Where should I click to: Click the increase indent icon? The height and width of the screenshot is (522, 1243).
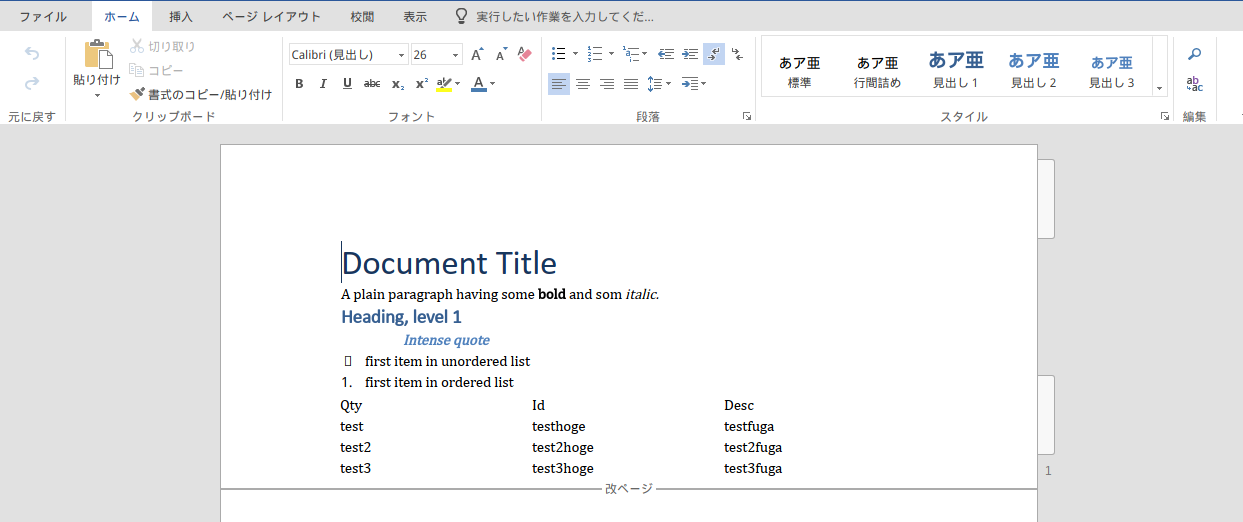(x=690, y=54)
